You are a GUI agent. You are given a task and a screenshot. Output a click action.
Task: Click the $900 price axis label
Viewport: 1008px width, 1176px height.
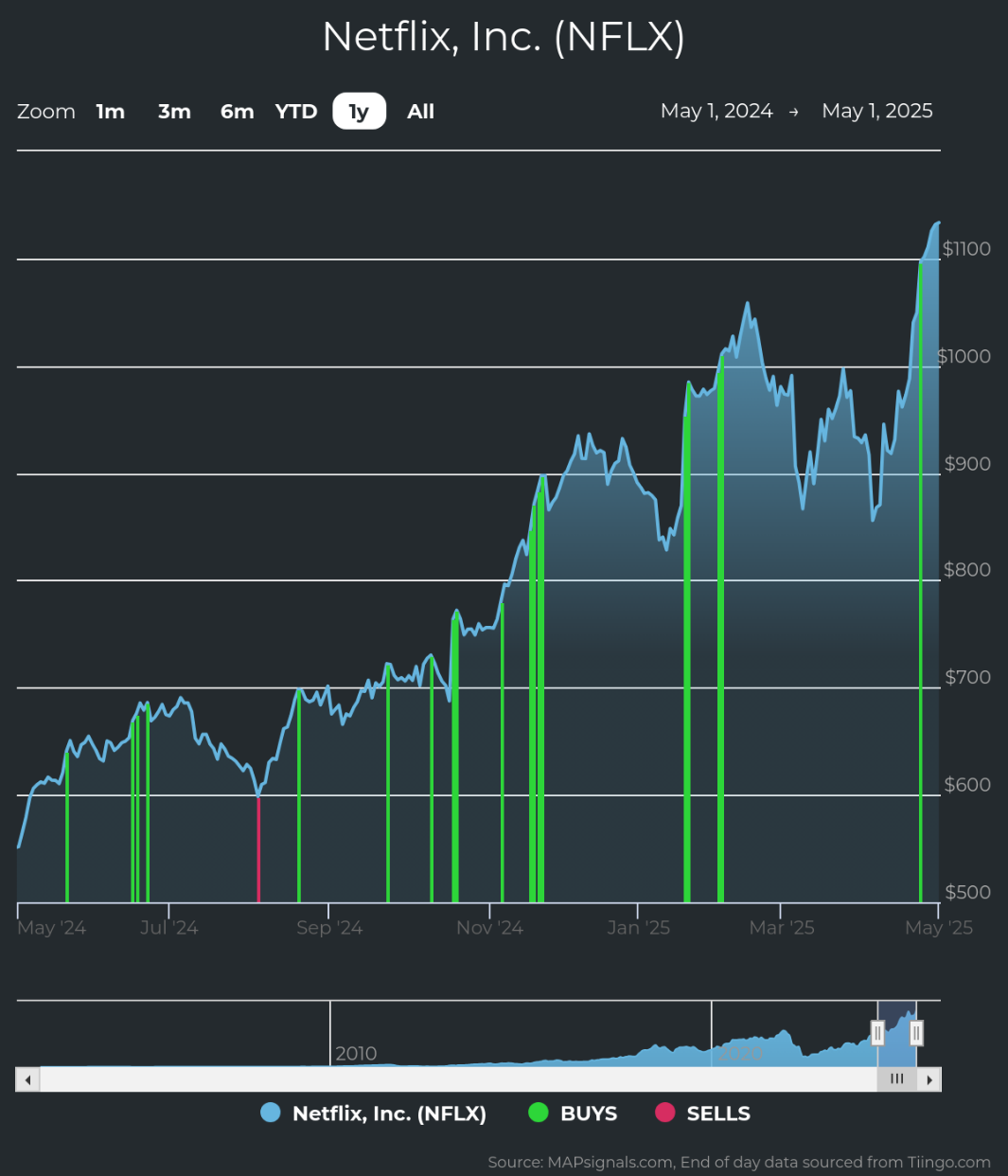pos(967,464)
